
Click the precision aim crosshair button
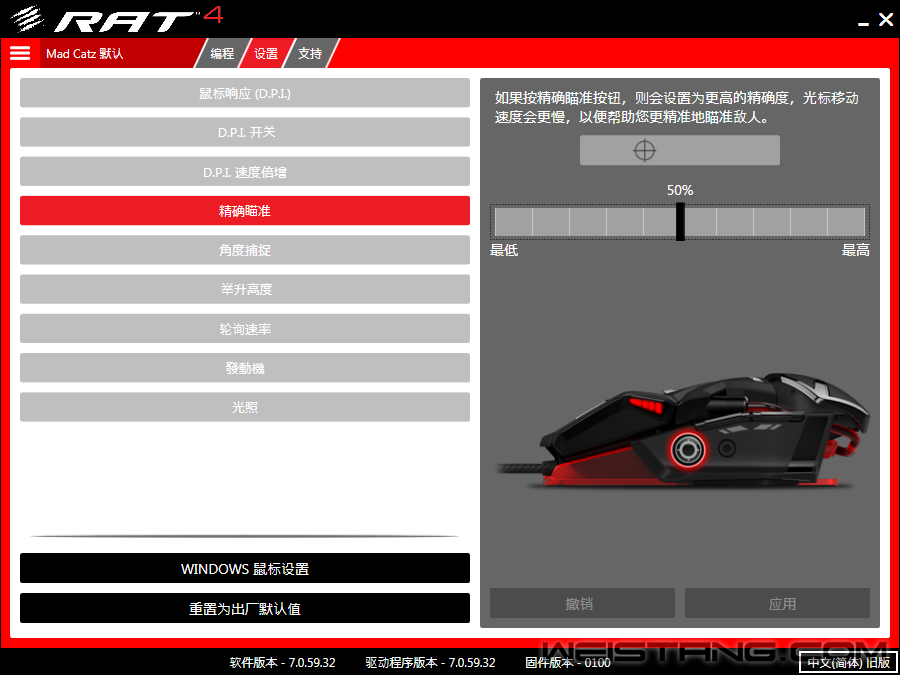(x=680, y=150)
